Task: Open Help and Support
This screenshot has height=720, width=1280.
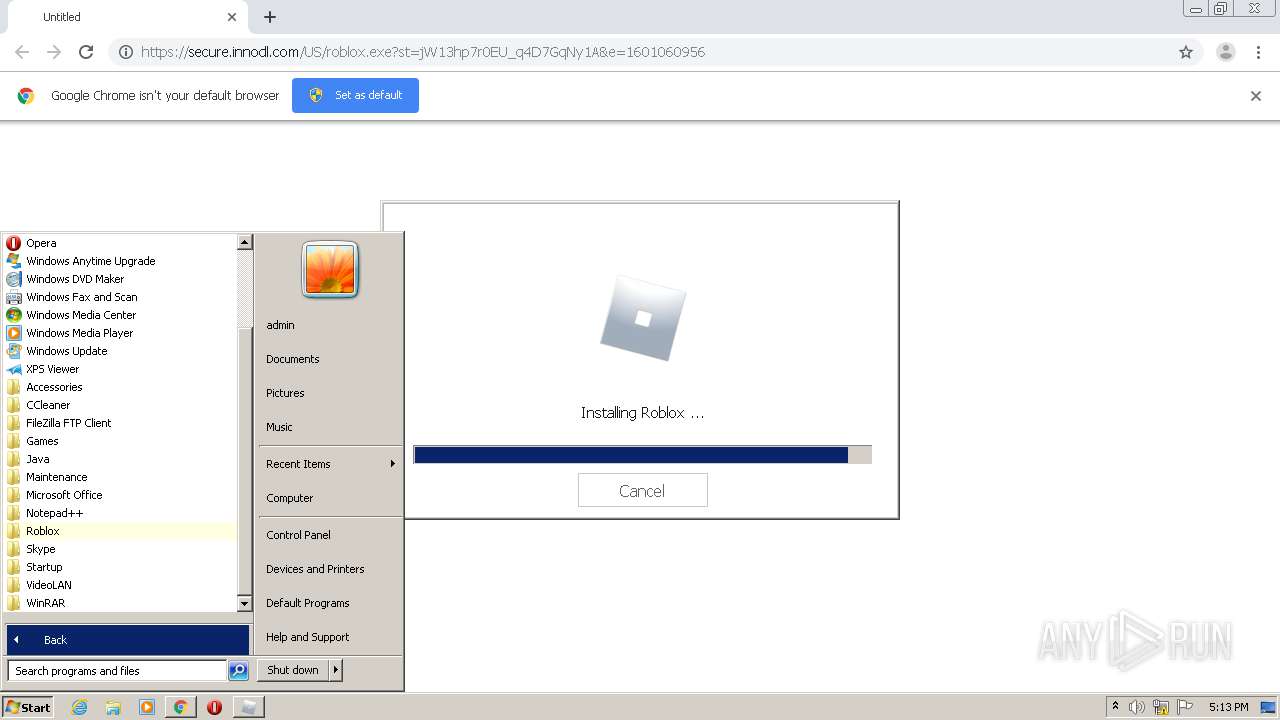Action: coord(330,637)
